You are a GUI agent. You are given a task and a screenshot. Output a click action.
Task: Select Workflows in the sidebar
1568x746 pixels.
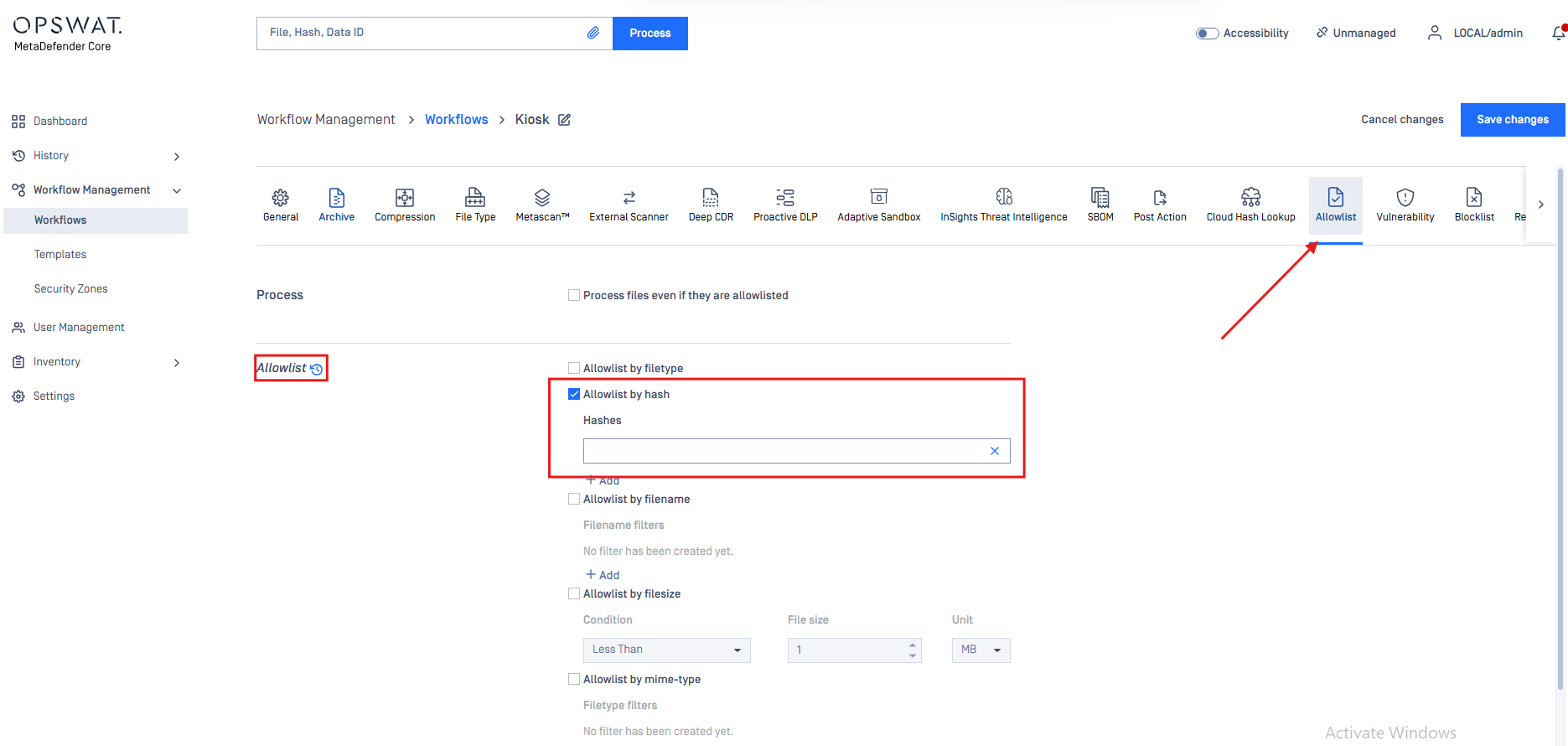(x=96, y=220)
